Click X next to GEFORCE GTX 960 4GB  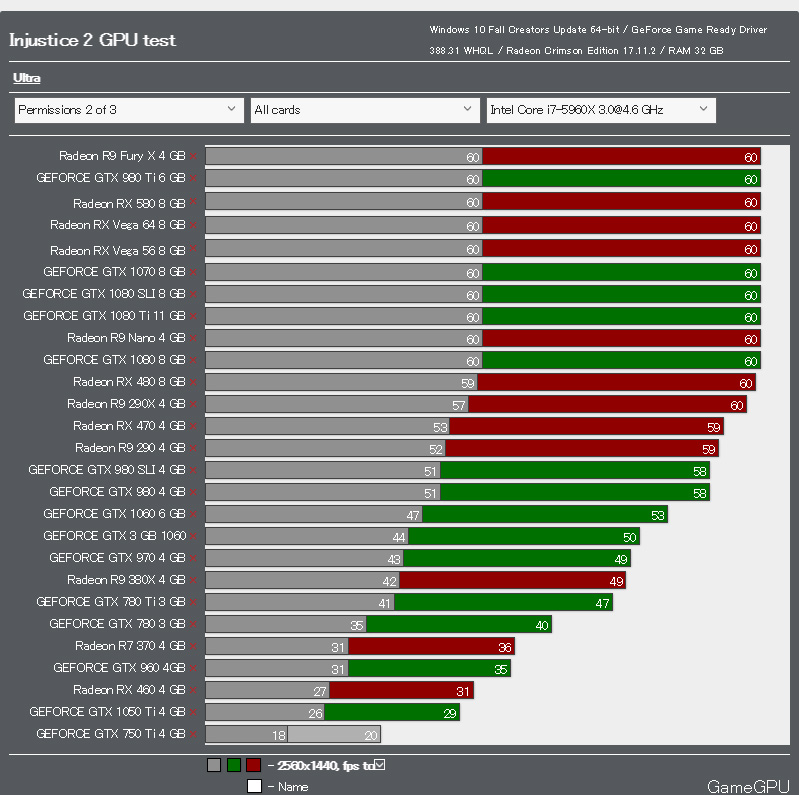(193, 668)
